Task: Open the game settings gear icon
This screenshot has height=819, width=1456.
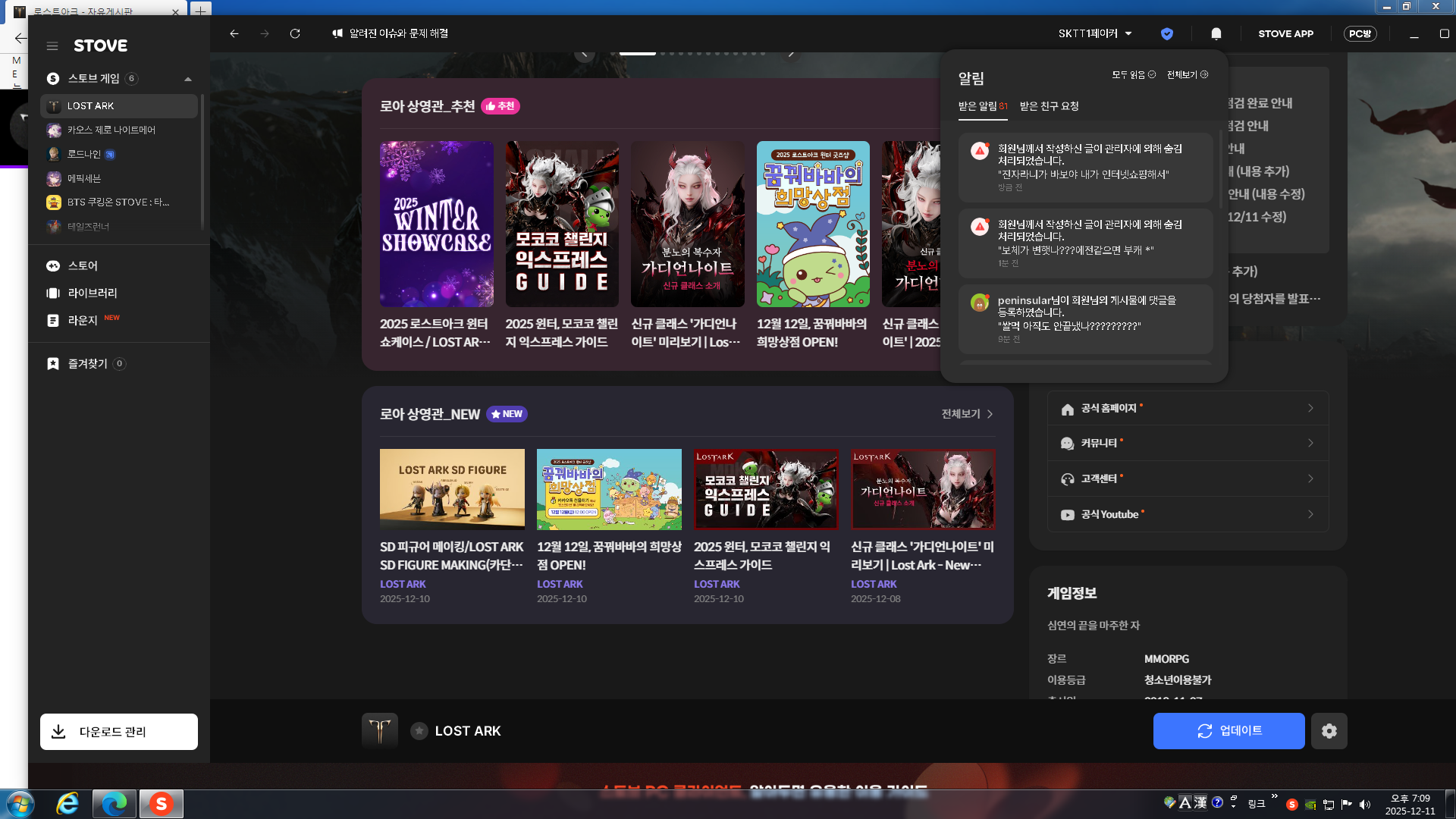Action: [x=1329, y=731]
